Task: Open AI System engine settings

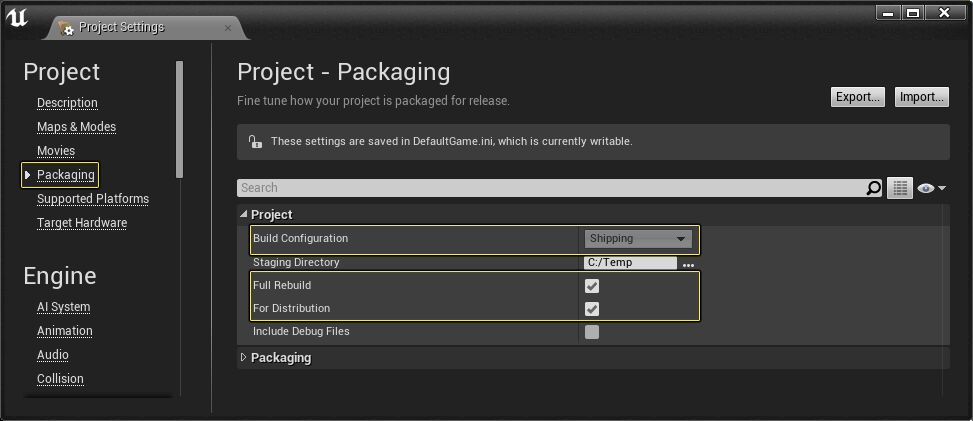Action: tap(63, 307)
